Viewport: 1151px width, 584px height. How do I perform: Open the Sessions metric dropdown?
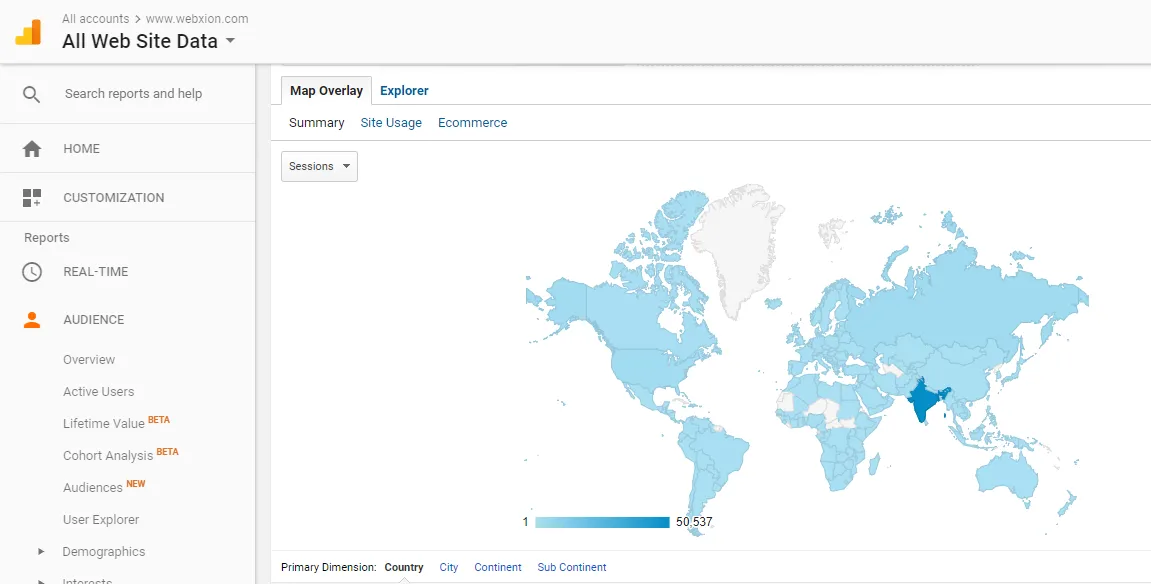tap(319, 167)
